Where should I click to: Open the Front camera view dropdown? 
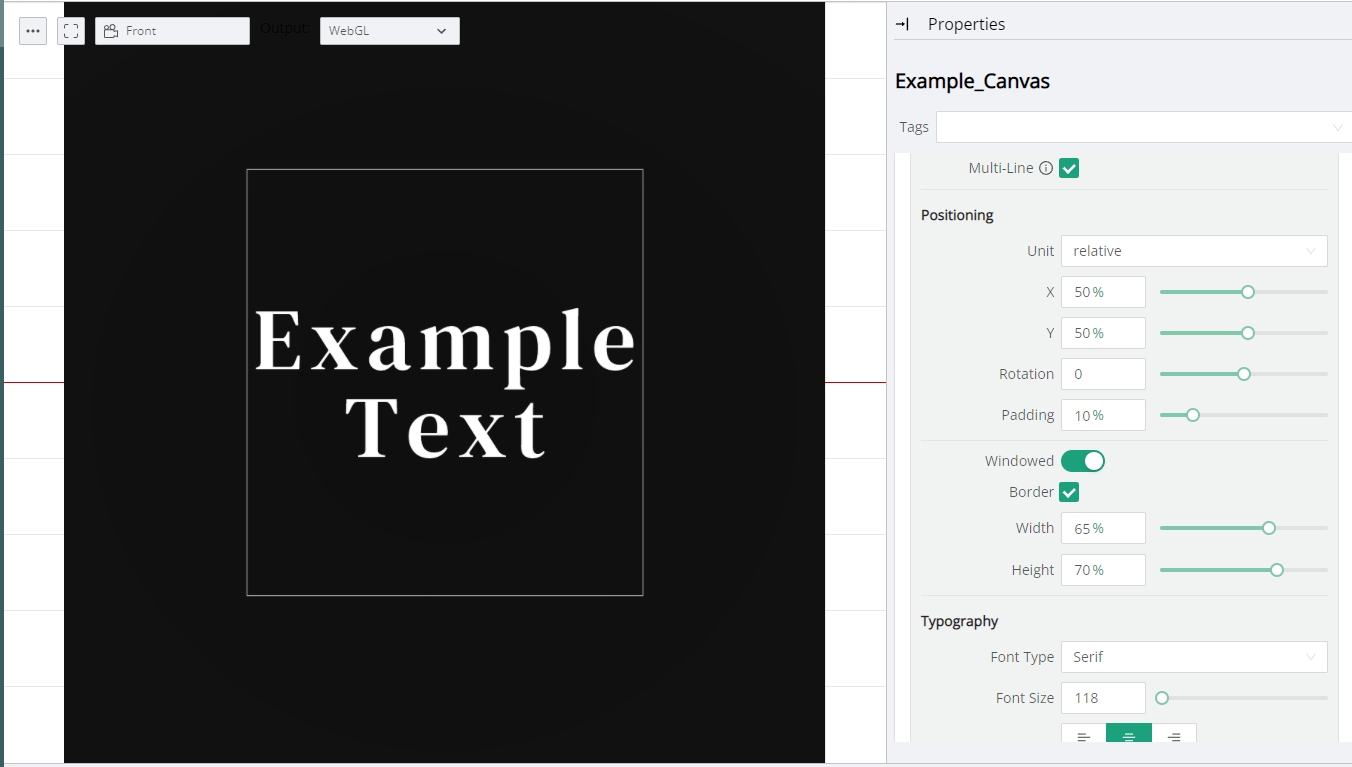coord(172,31)
